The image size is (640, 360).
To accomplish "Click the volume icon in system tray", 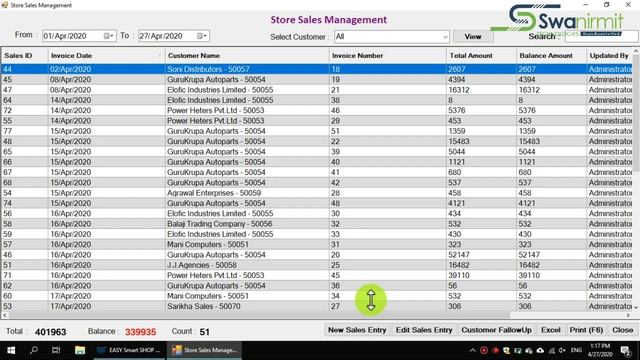I will click(562, 350).
